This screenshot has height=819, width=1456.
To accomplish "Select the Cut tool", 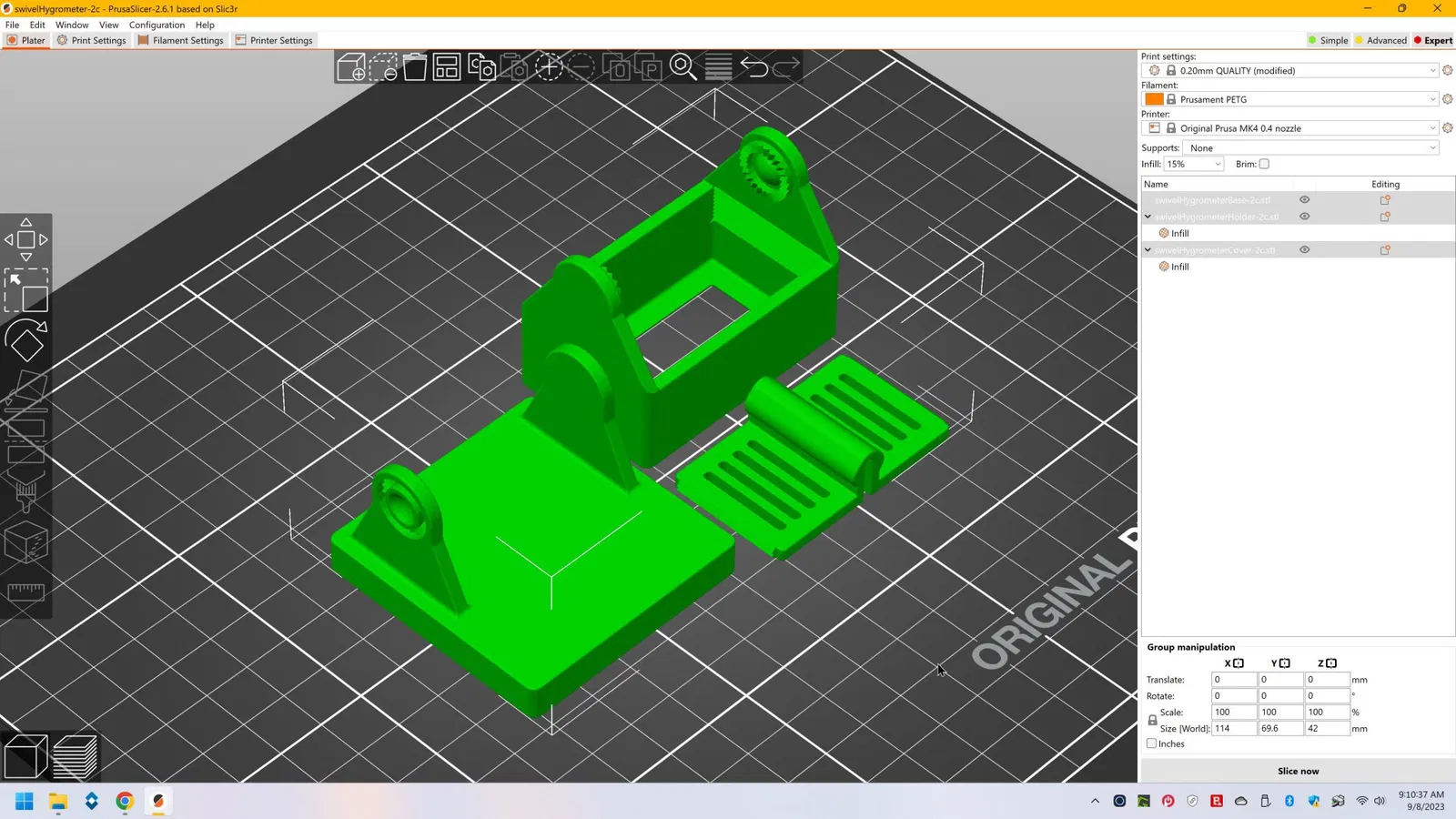I will point(26,441).
